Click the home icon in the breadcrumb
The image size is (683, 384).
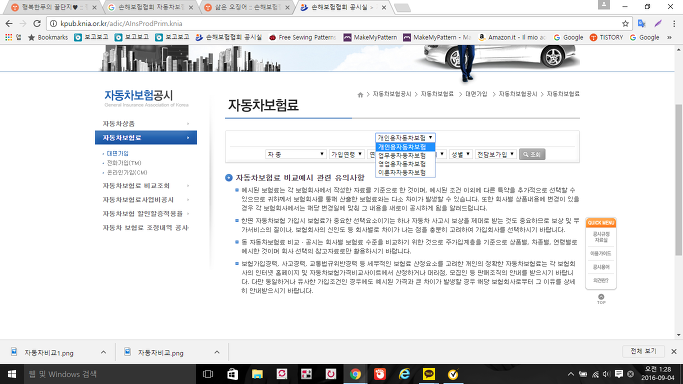[360, 94]
